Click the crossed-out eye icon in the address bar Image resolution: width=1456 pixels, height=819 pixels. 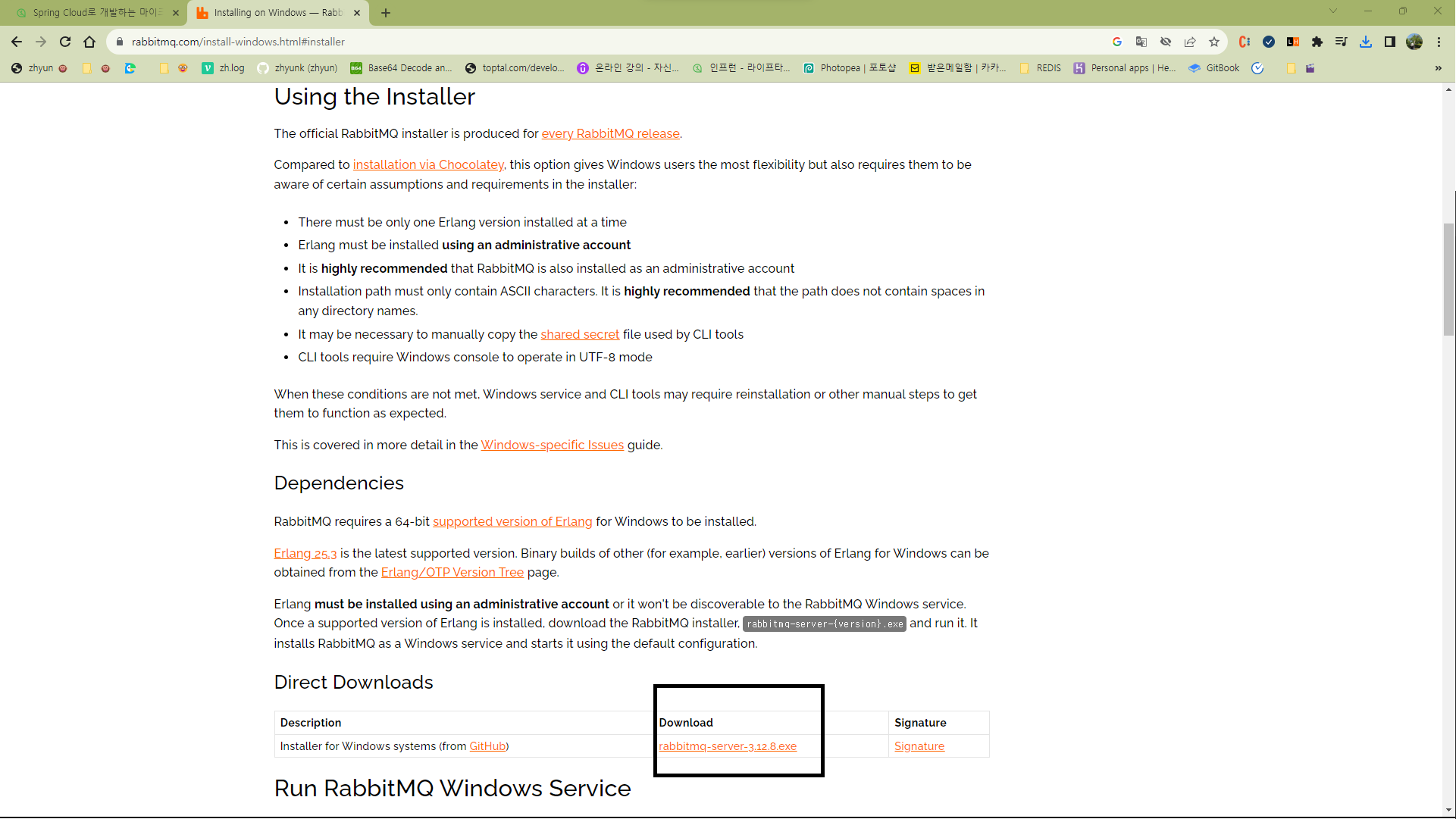point(1166,42)
